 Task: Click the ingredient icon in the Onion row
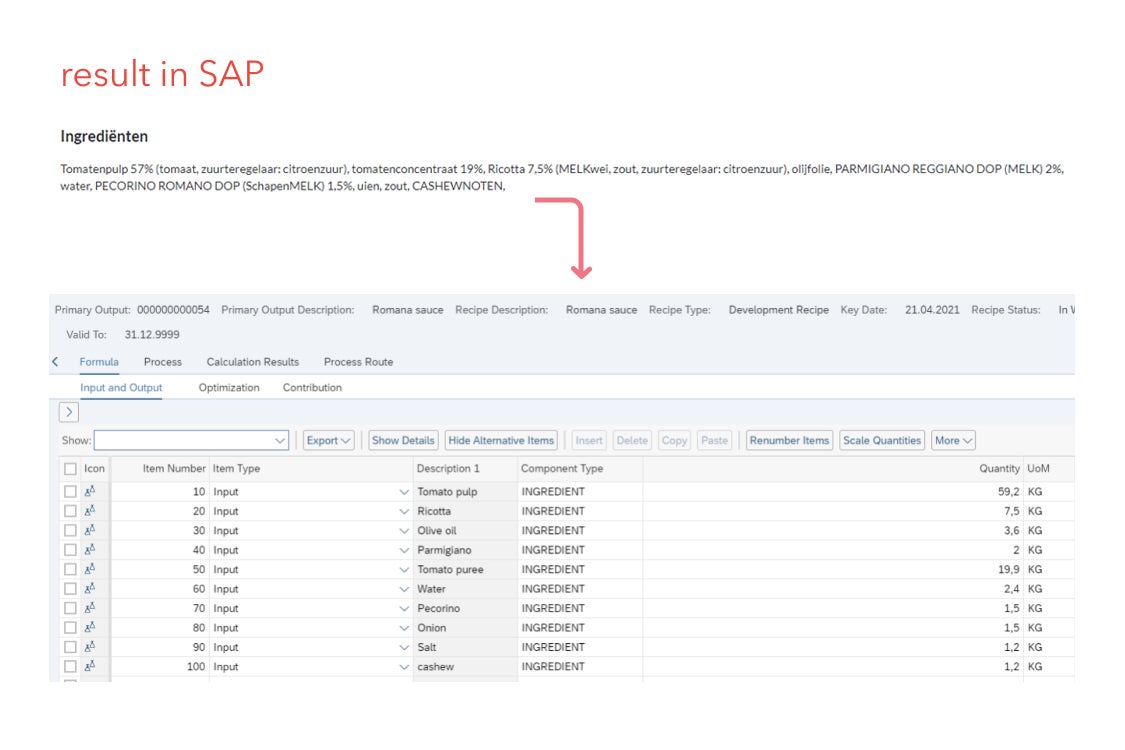pyautogui.click(x=90, y=628)
